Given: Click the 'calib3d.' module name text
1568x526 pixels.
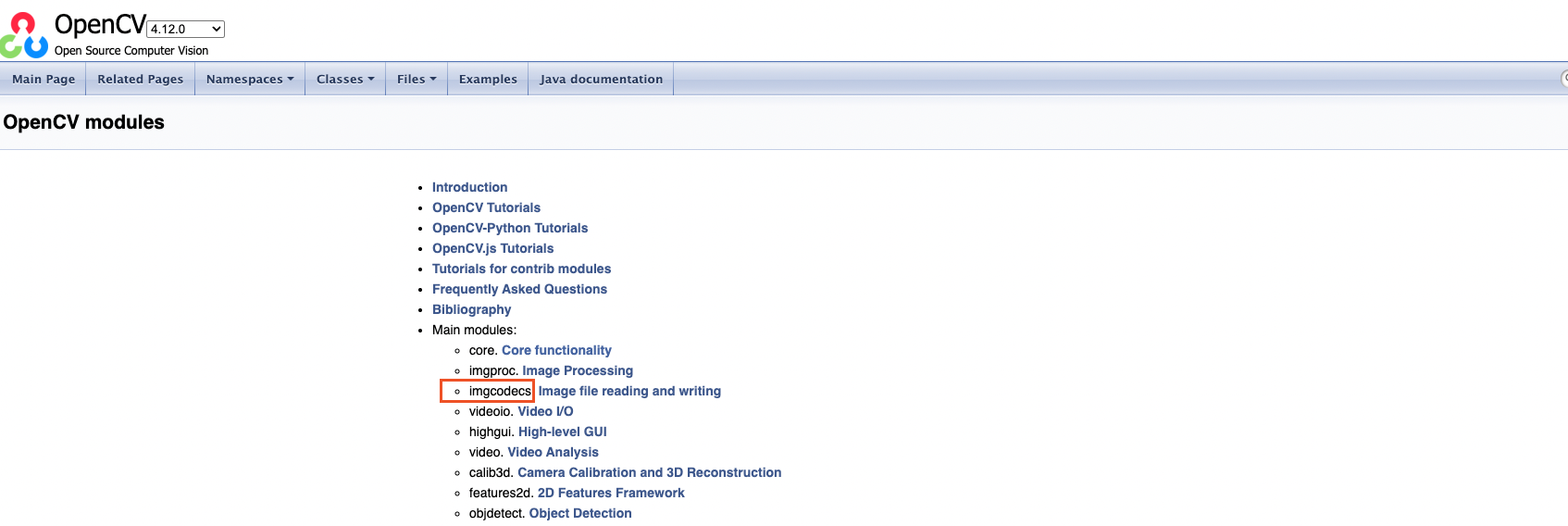Looking at the screenshot, I should pyautogui.click(x=491, y=472).
